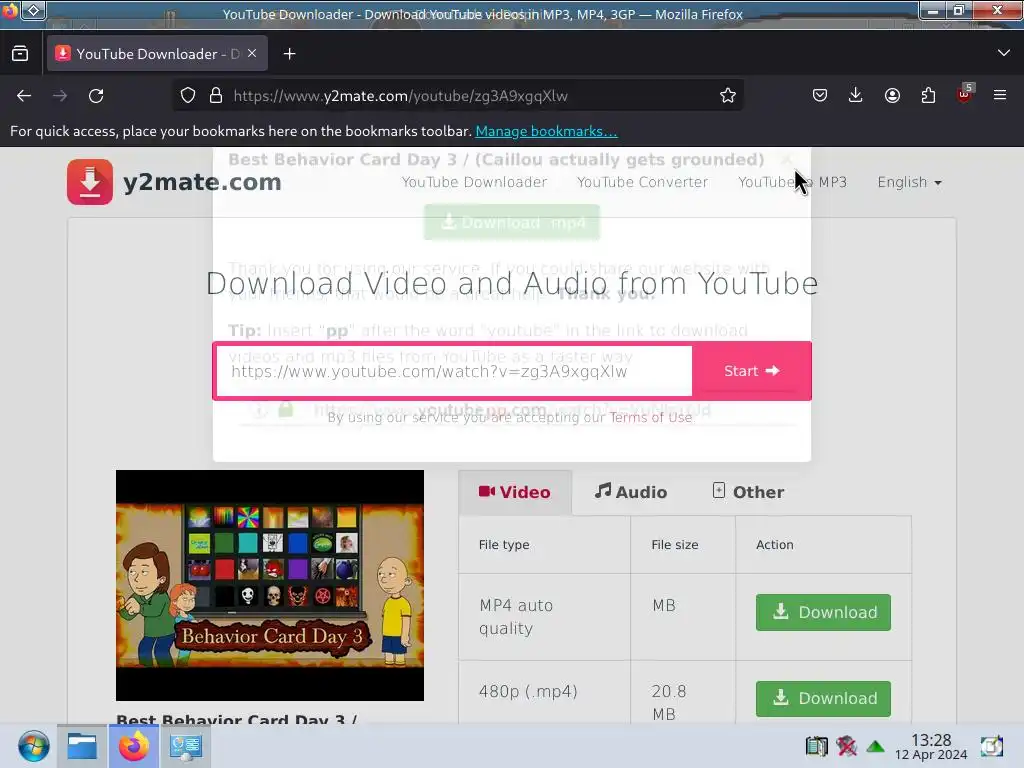Expand the list all tabs chevron
The image size is (1024, 768).
tap(1004, 53)
